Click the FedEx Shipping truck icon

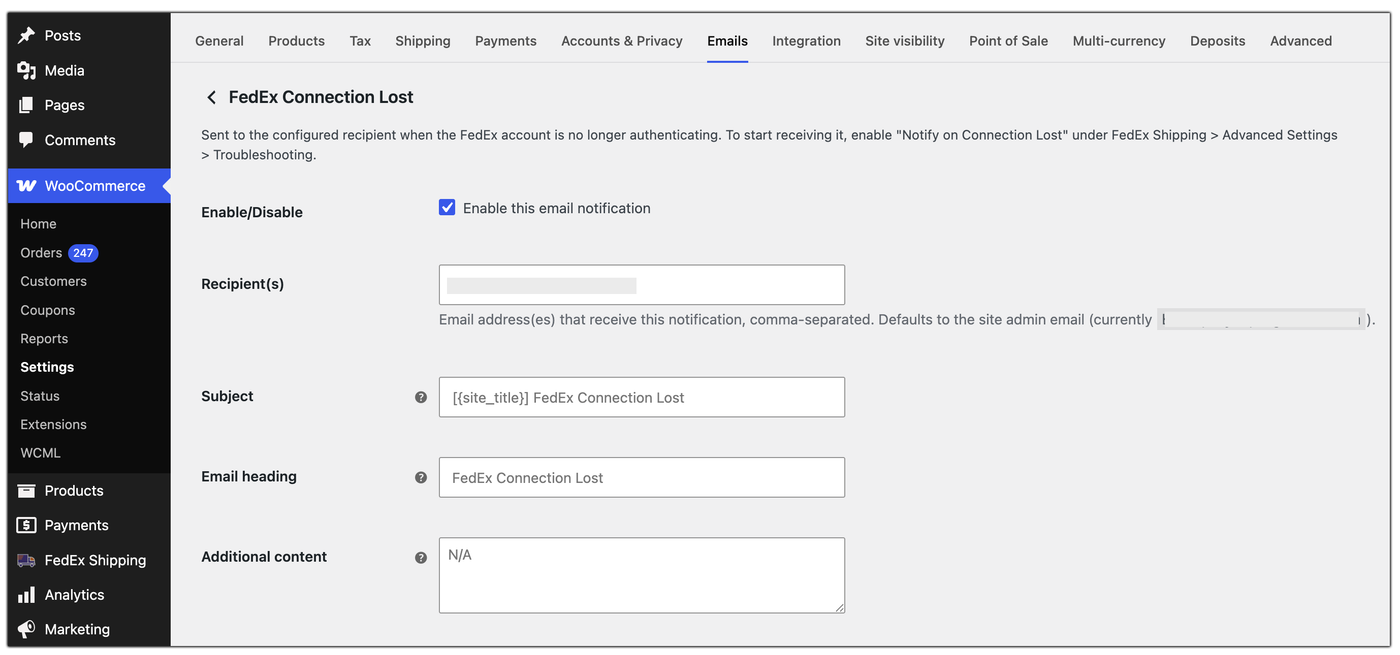[26, 560]
